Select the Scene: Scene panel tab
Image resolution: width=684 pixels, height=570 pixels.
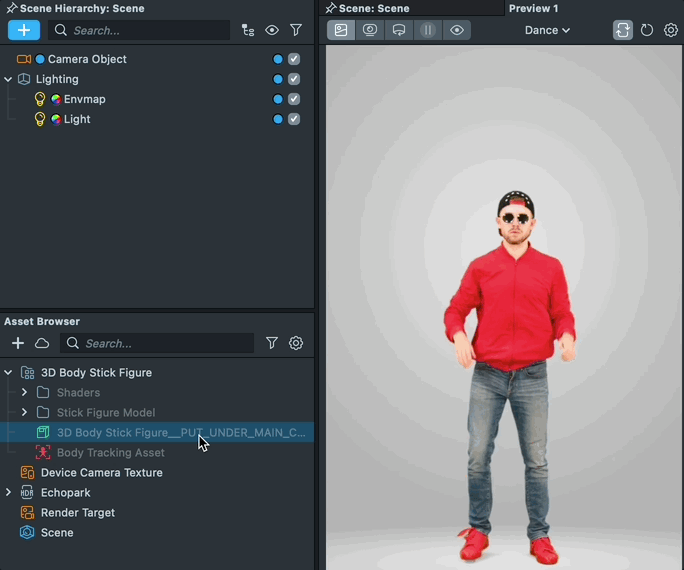click(x=372, y=8)
